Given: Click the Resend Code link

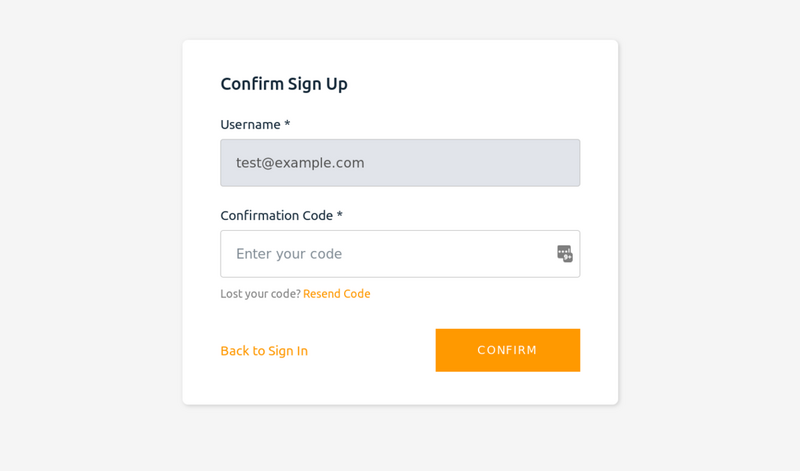Looking at the screenshot, I should point(336,294).
